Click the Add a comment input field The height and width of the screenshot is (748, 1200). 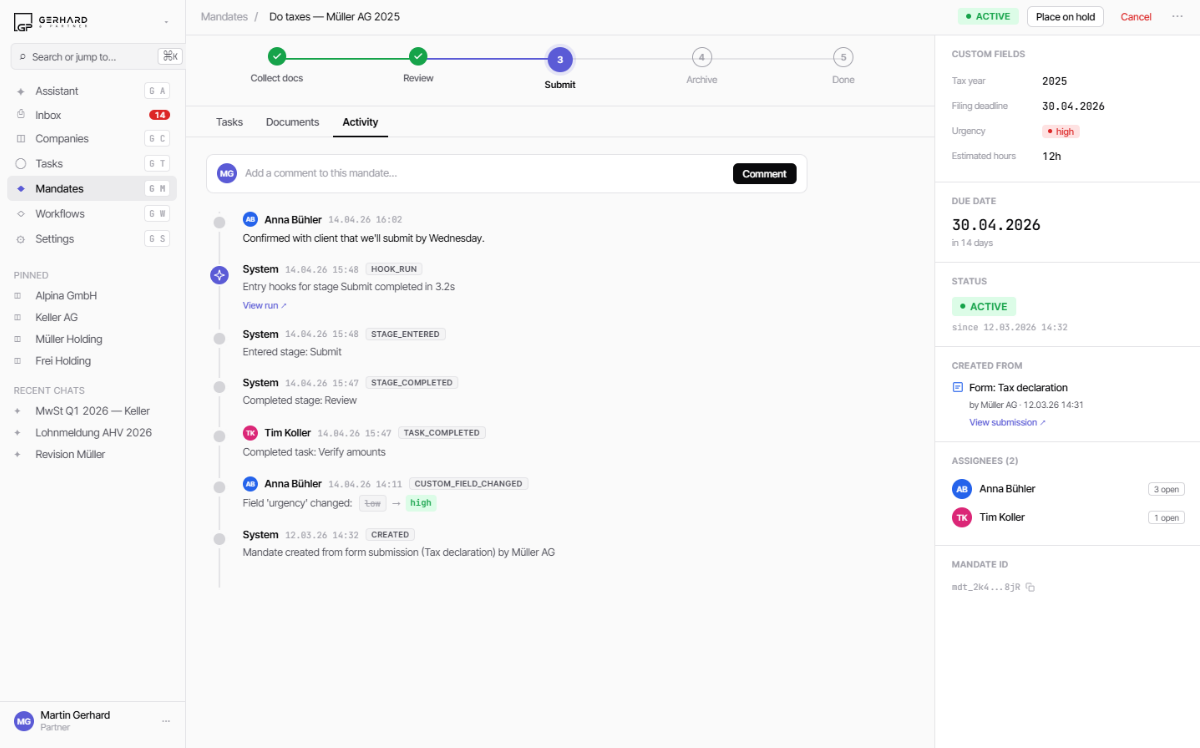485,173
